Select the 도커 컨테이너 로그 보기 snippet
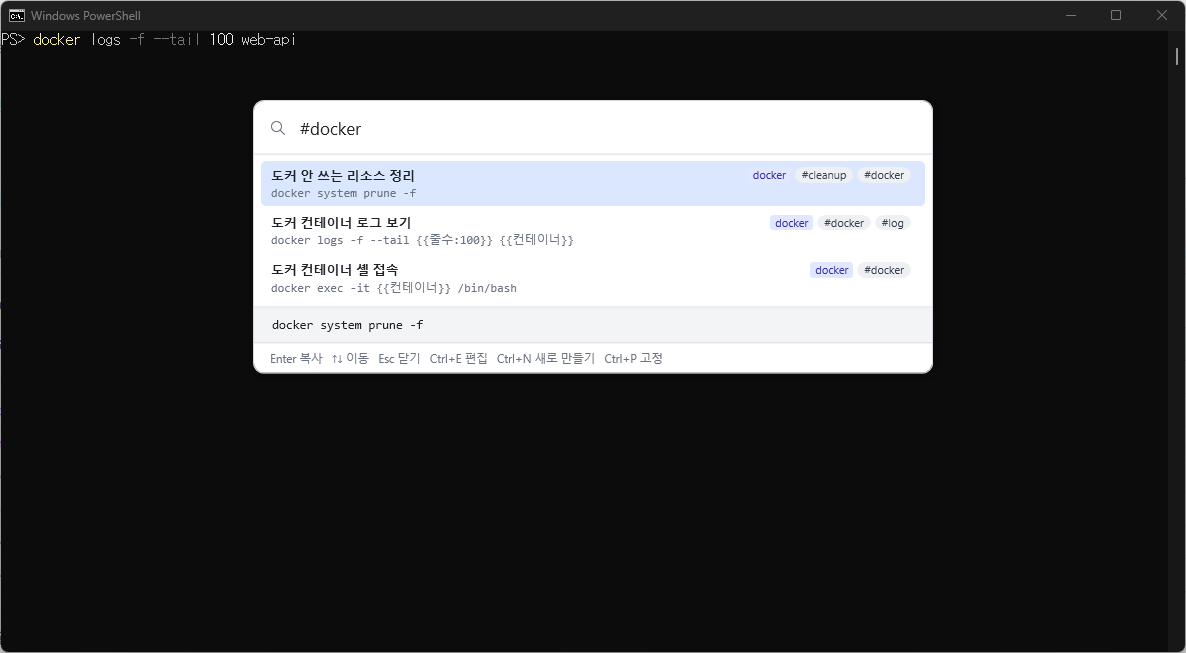The width and height of the screenshot is (1186, 653). [592, 231]
